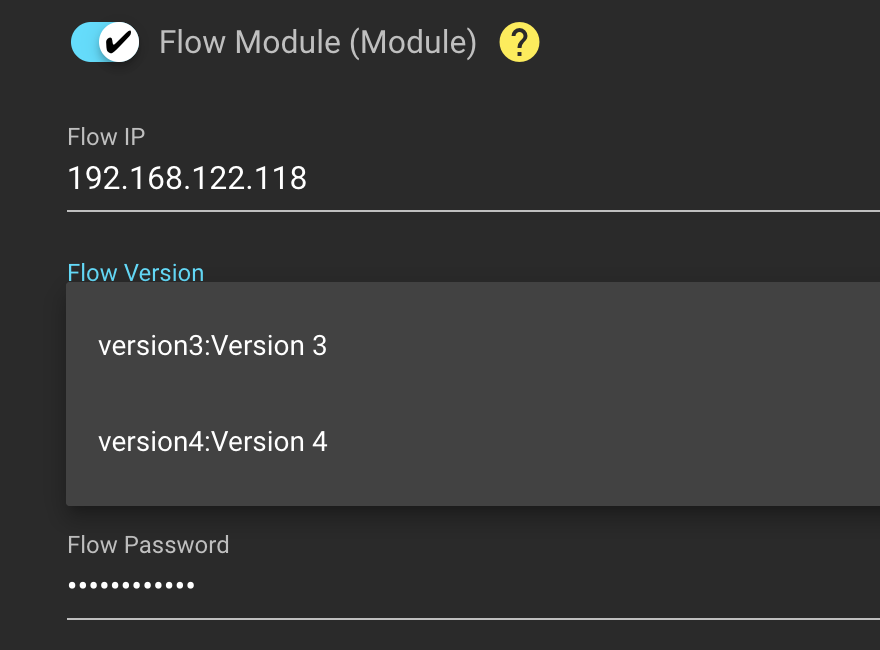Viewport: 880px width, 650px height.
Task: Focus the Flow Password field
Action: click(400, 586)
